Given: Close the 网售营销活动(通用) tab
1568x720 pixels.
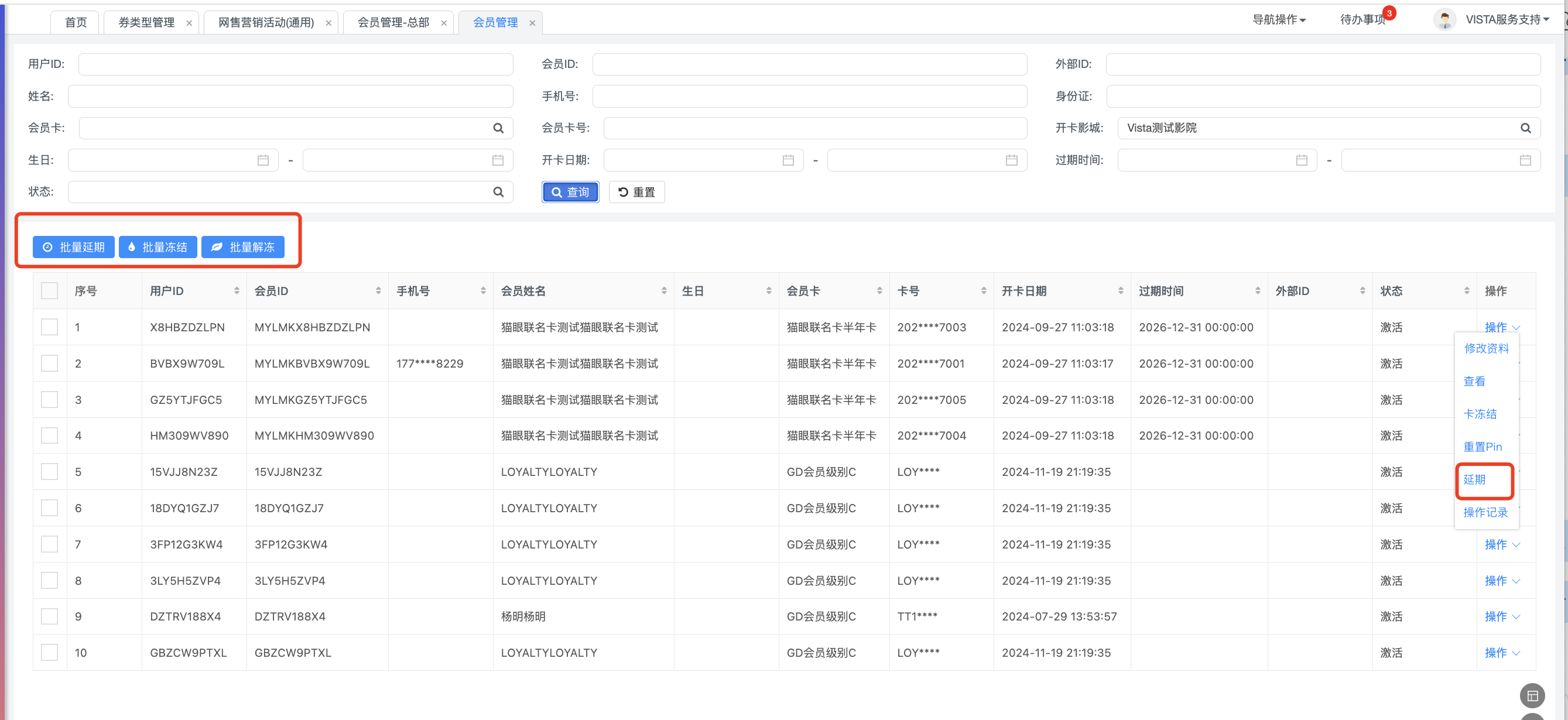Looking at the screenshot, I should pyautogui.click(x=328, y=23).
